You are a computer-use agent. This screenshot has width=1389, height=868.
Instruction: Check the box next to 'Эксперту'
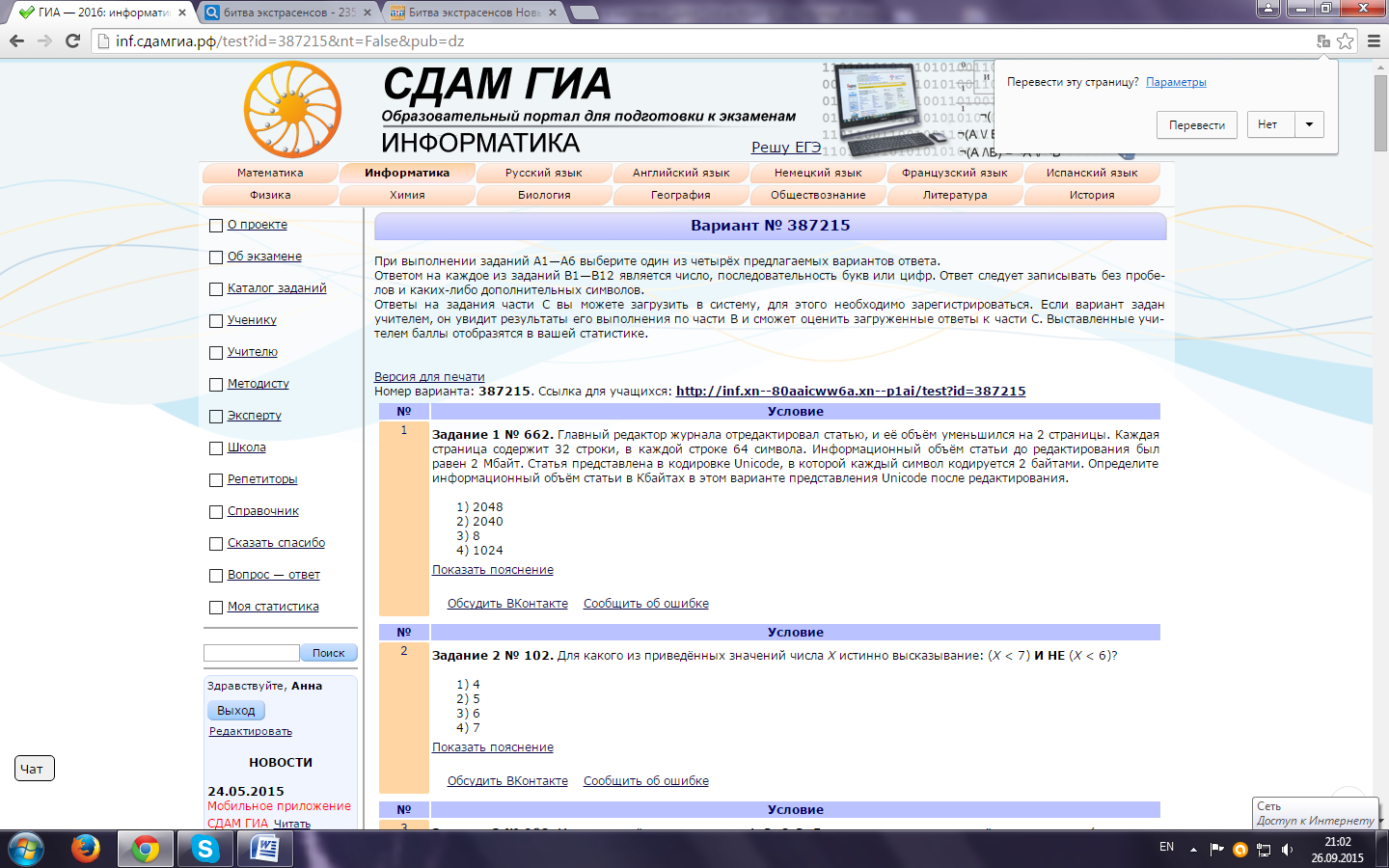[216, 417]
